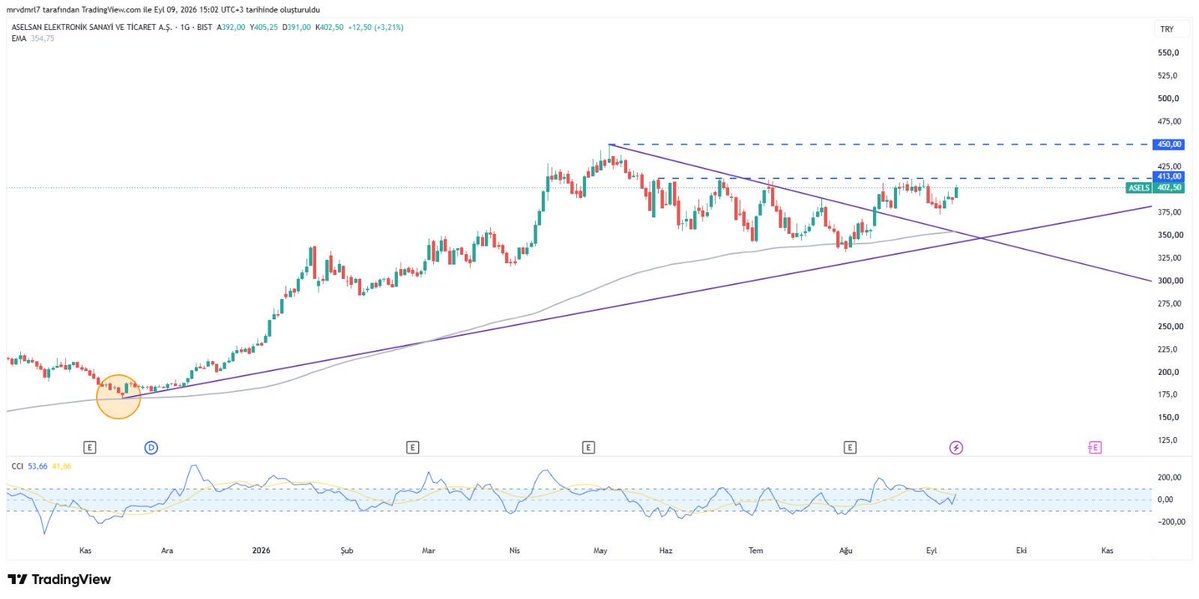Click the 2026 year label on time axis
The width and height of the screenshot is (1199, 599).
(x=262, y=551)
